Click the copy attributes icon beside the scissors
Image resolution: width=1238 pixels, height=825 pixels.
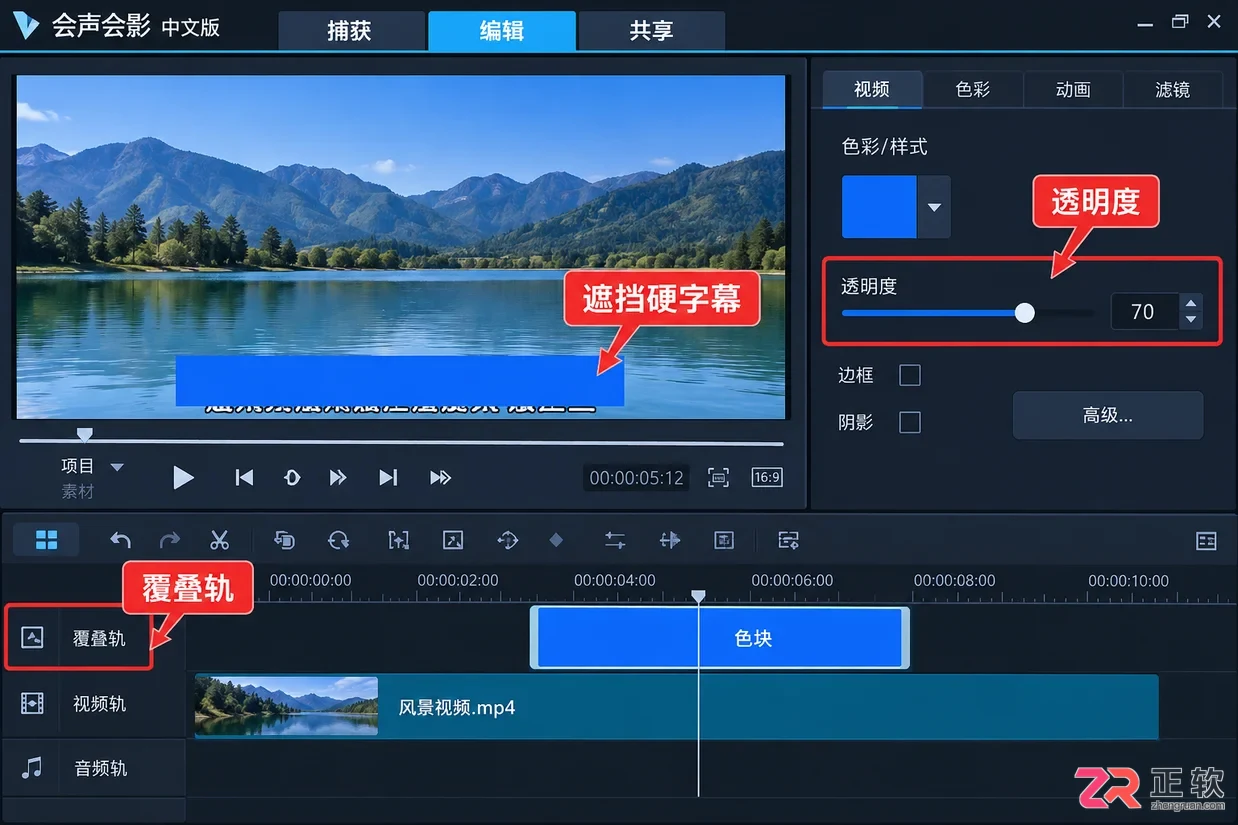[x=284, y=540]
